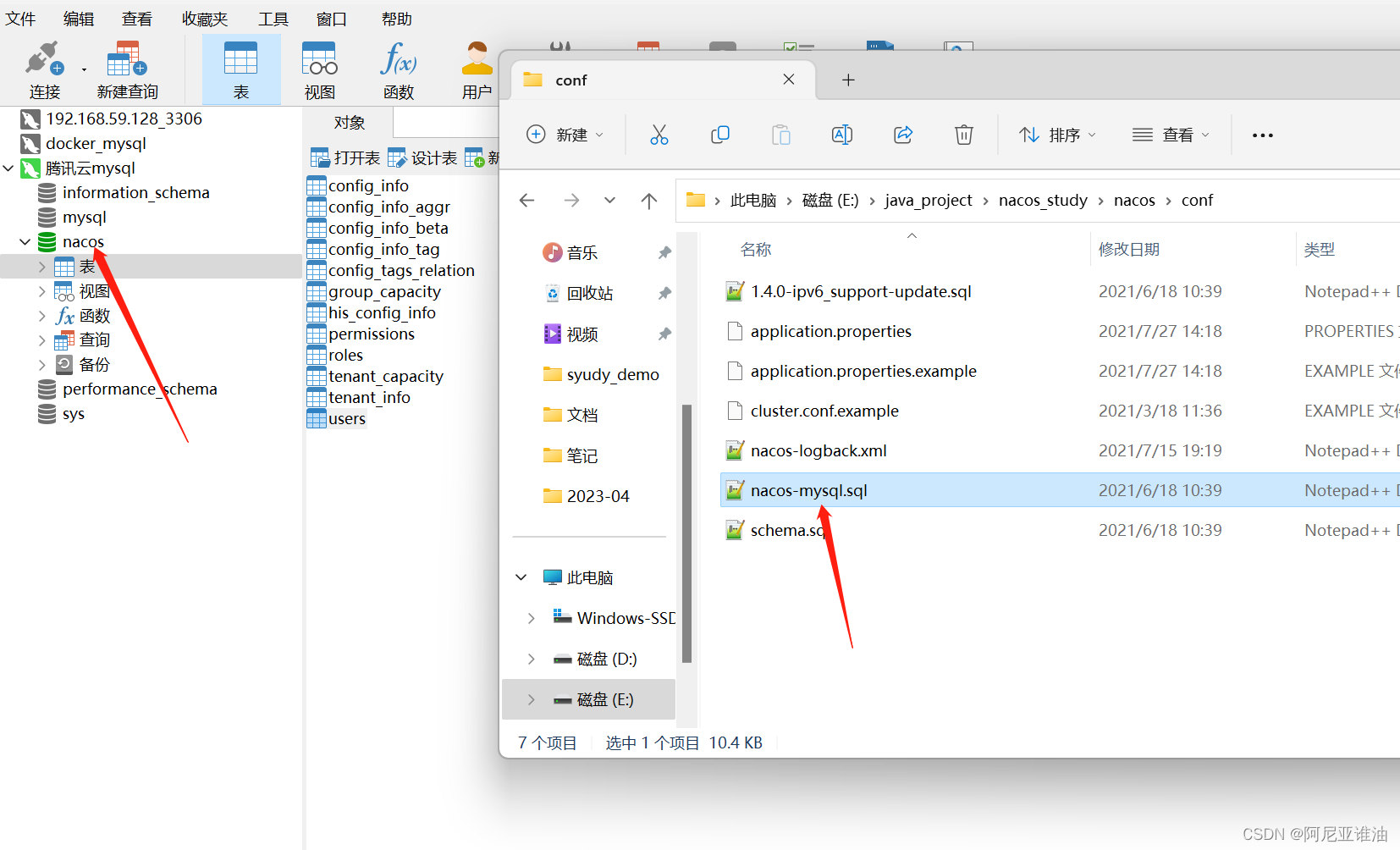Close the conf Explorer tab
The height and width of the screenshot is (850, 1400).
coord(789,79)
